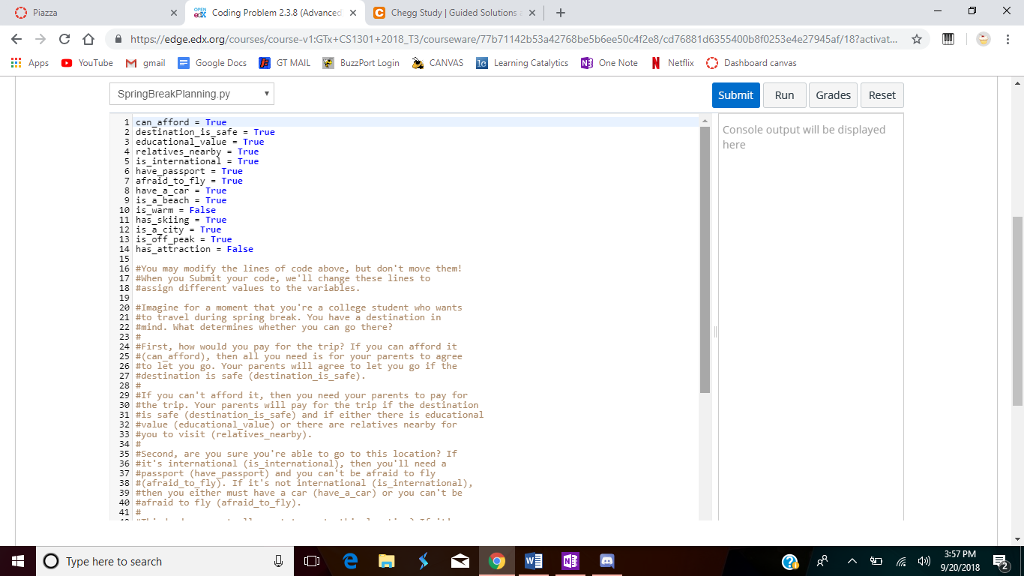The width and height of the screenshot is (1024, 576).
Task: Launch Microsoft Edge from the taskbar
Action: [x=352, y=561]
